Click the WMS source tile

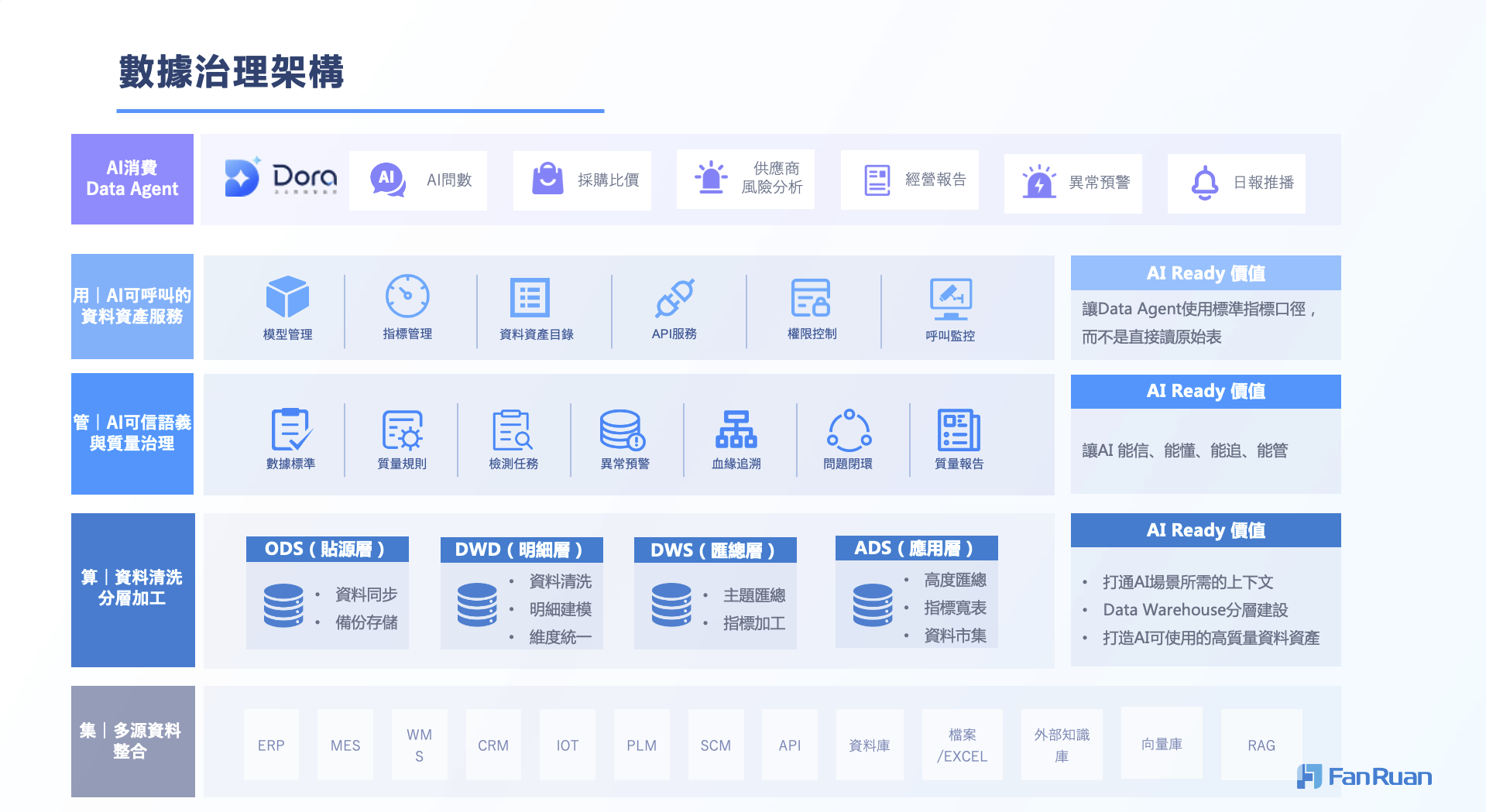click(x=419, y=745)
